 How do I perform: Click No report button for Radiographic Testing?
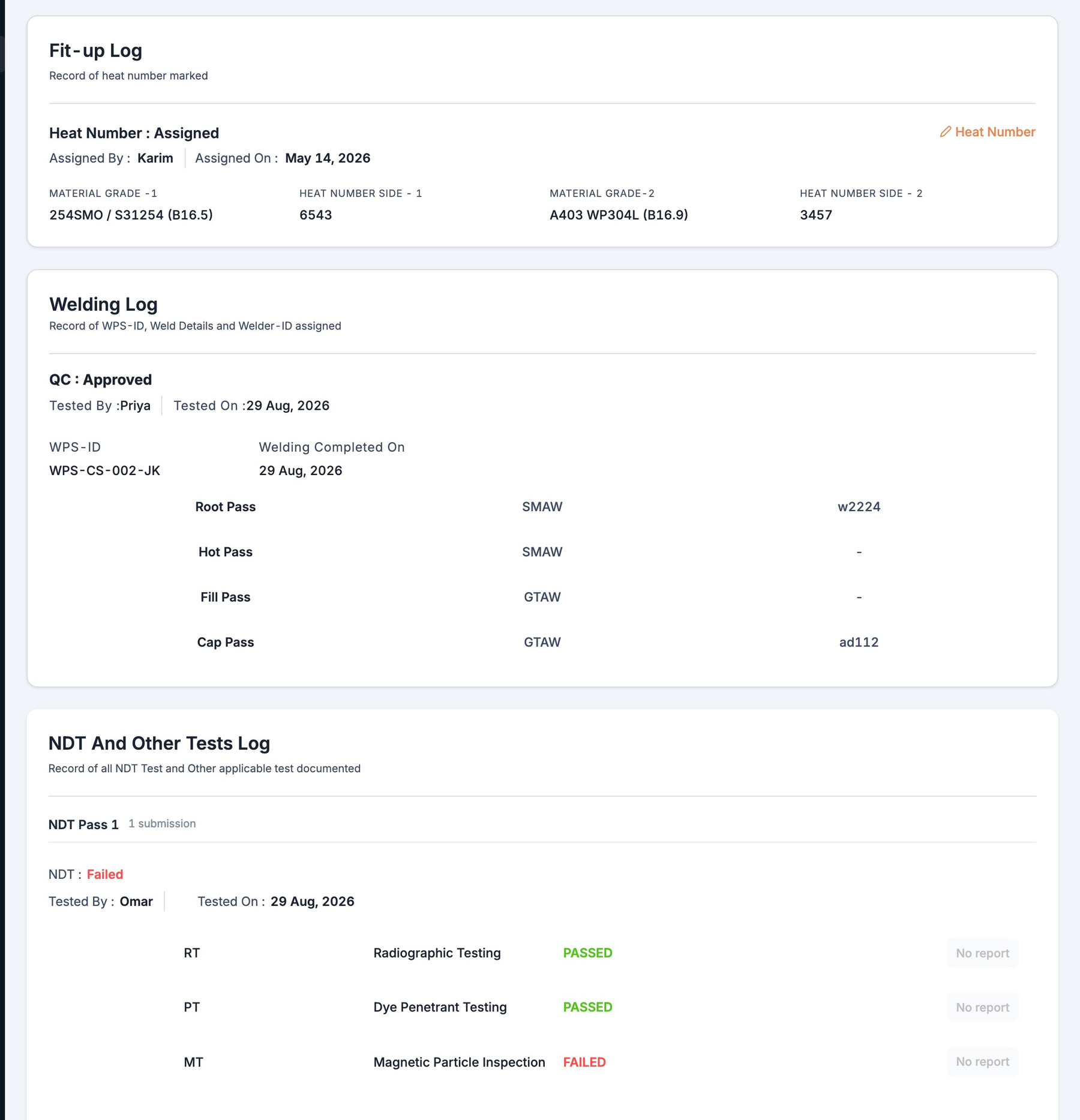tap(982, 953)
